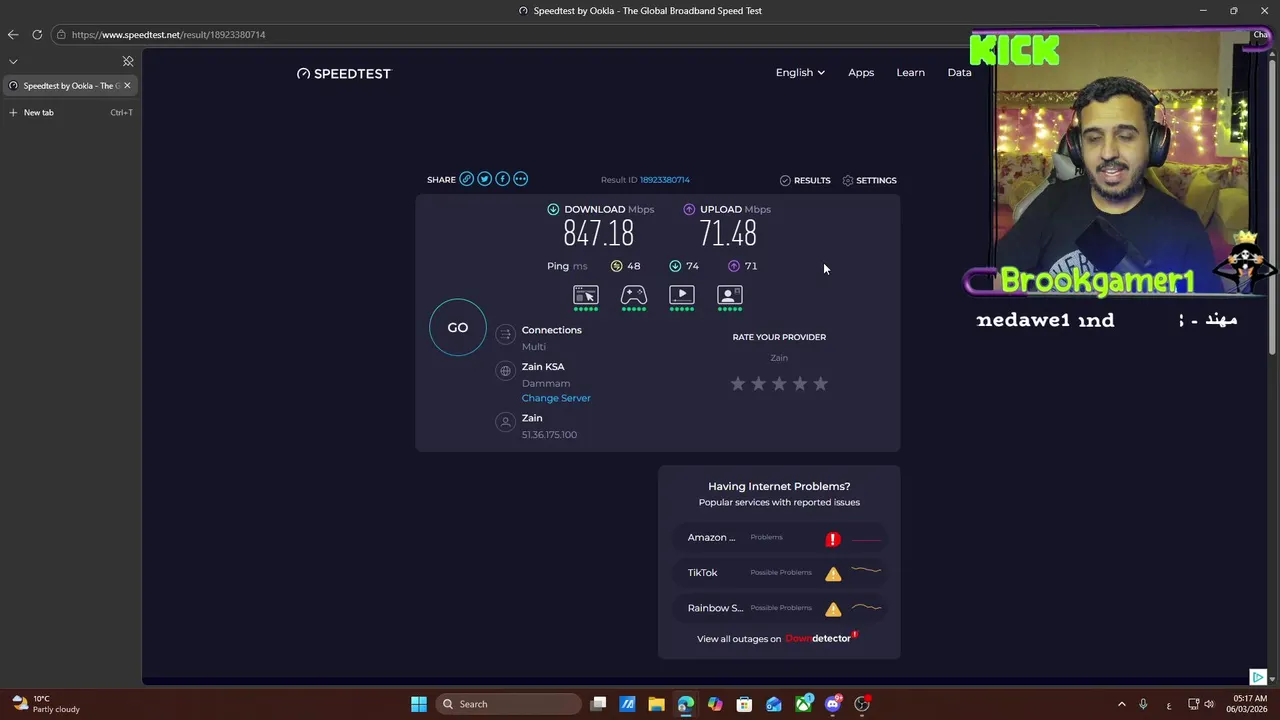Copy the result link share icon

point(466,179)
